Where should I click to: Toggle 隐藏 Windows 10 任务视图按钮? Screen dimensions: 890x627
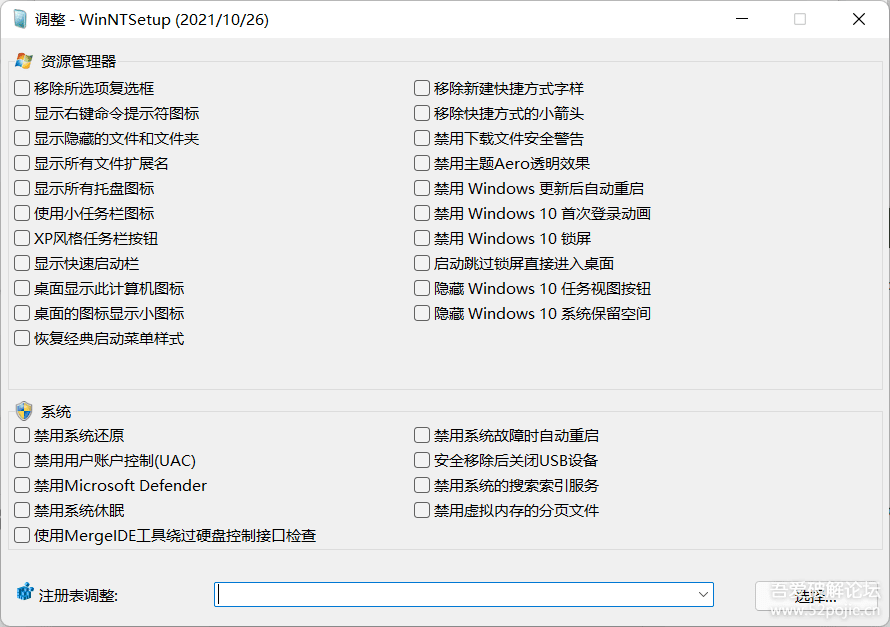click(x=422, y=288)
